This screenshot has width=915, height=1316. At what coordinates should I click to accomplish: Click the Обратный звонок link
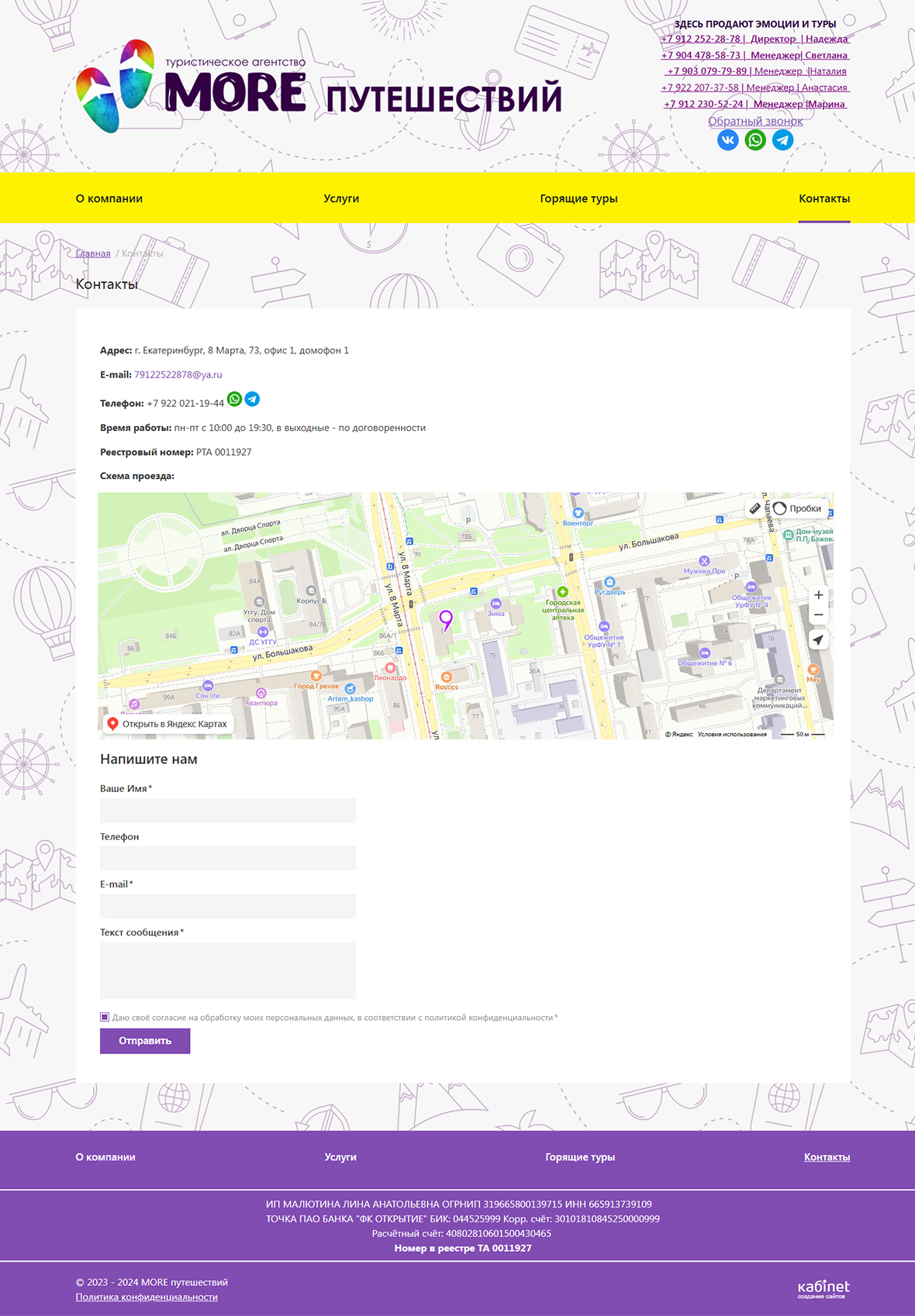[x=754, y=121]
